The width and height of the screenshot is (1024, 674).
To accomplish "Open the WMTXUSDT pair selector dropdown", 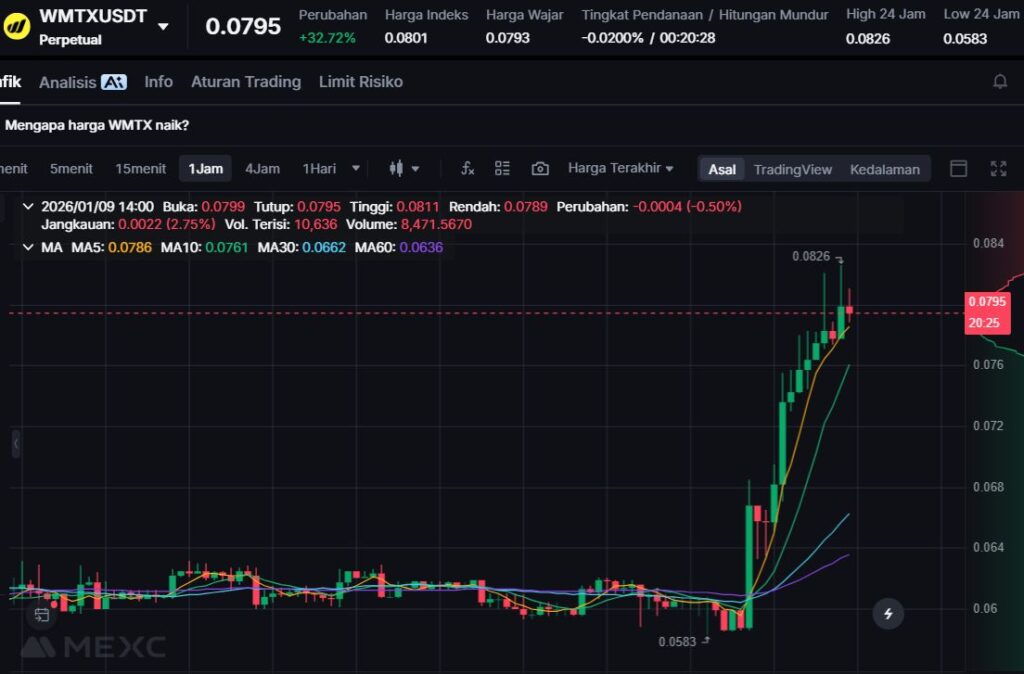I will tap(163, 26).
